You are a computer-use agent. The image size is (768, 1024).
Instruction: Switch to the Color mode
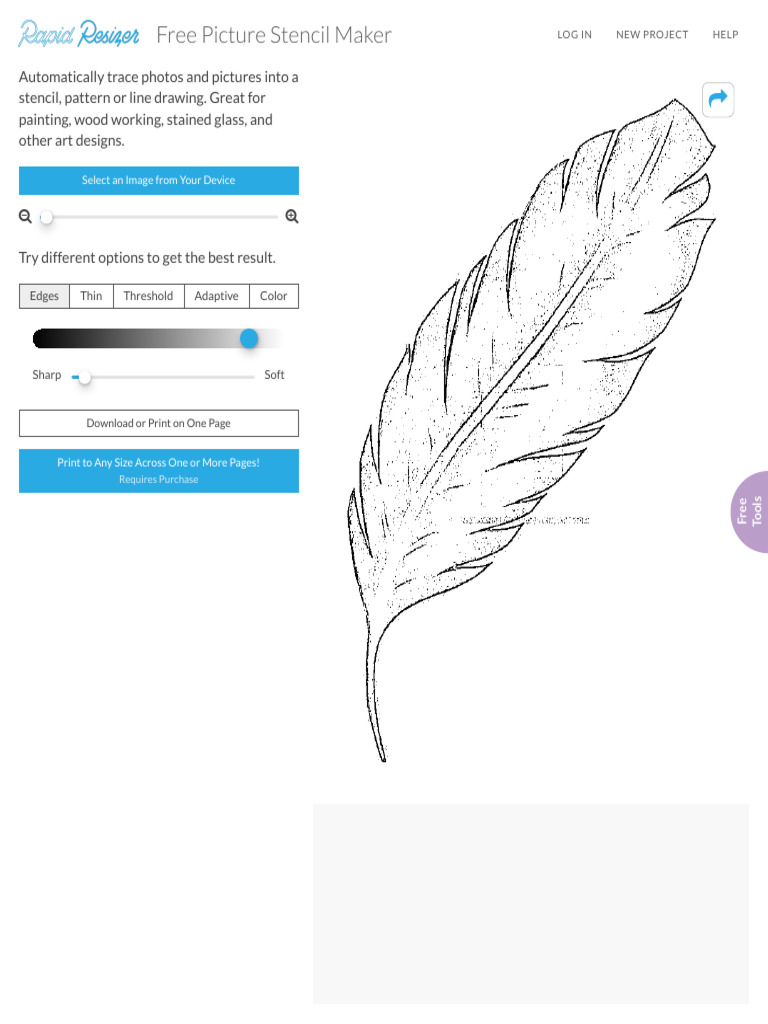click(274, 296)
